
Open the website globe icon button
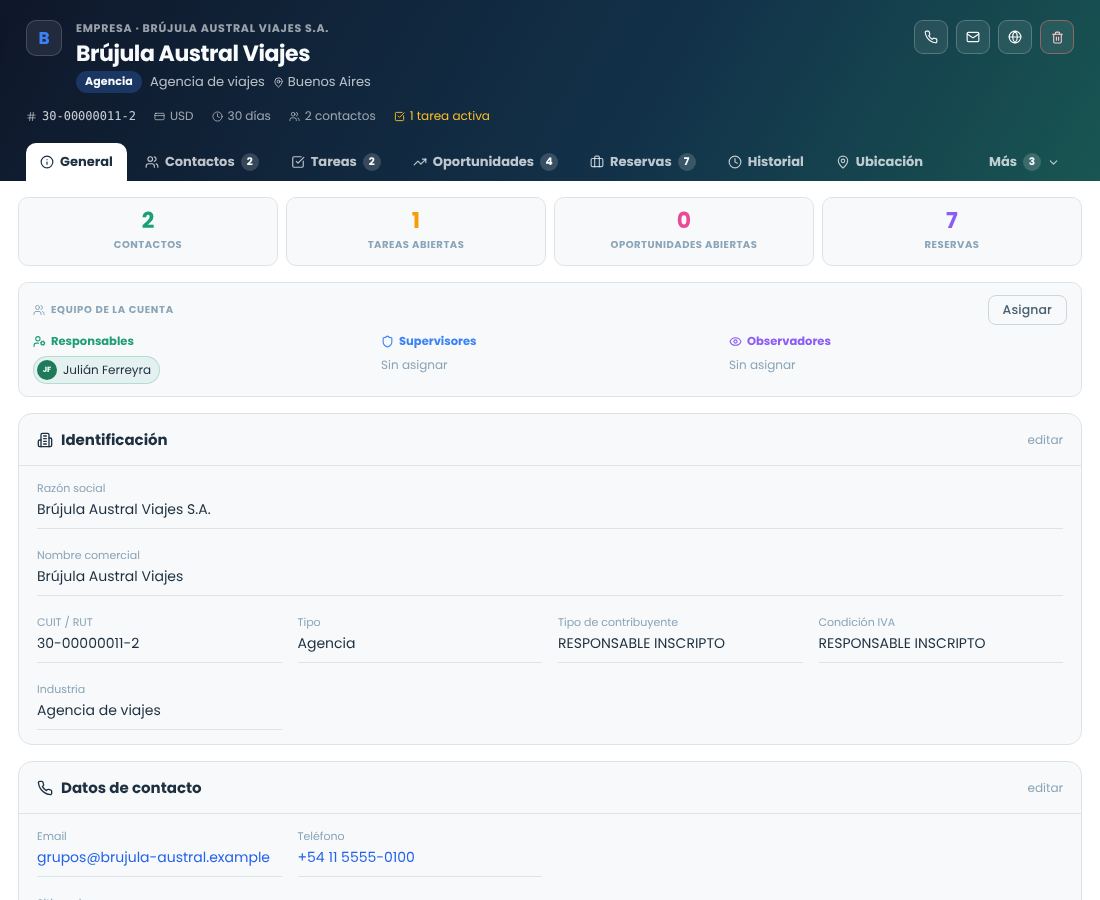pos(1014,37)
